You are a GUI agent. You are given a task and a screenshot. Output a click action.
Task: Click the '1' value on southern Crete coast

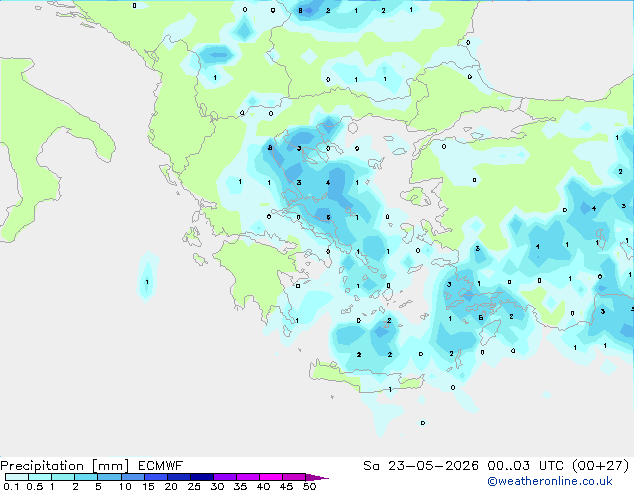390,389
